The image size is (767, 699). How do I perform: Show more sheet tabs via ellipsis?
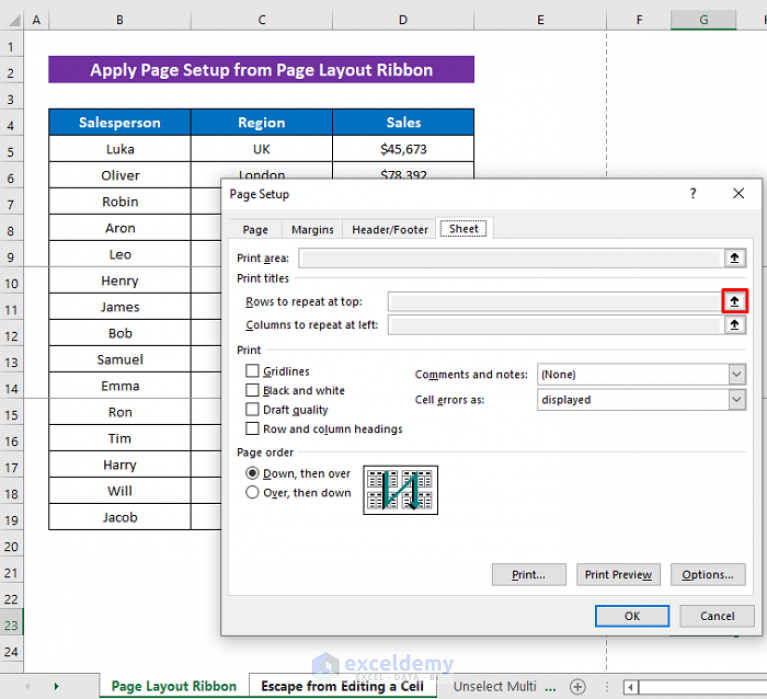pyautogui.click(x=550, y=687)
